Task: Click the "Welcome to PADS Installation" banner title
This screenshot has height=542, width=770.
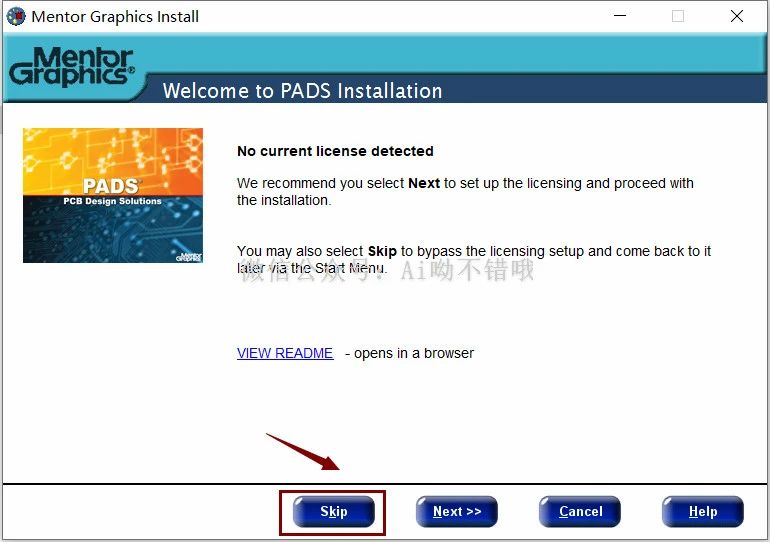Action: (x=302, y=91)
